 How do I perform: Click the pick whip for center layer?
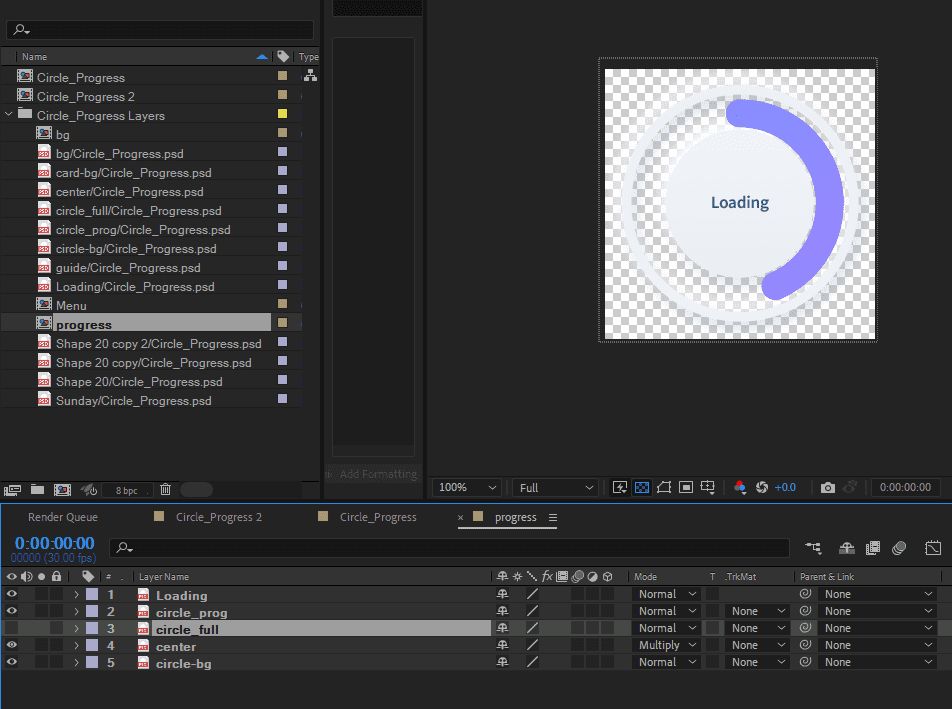point(806,645)
